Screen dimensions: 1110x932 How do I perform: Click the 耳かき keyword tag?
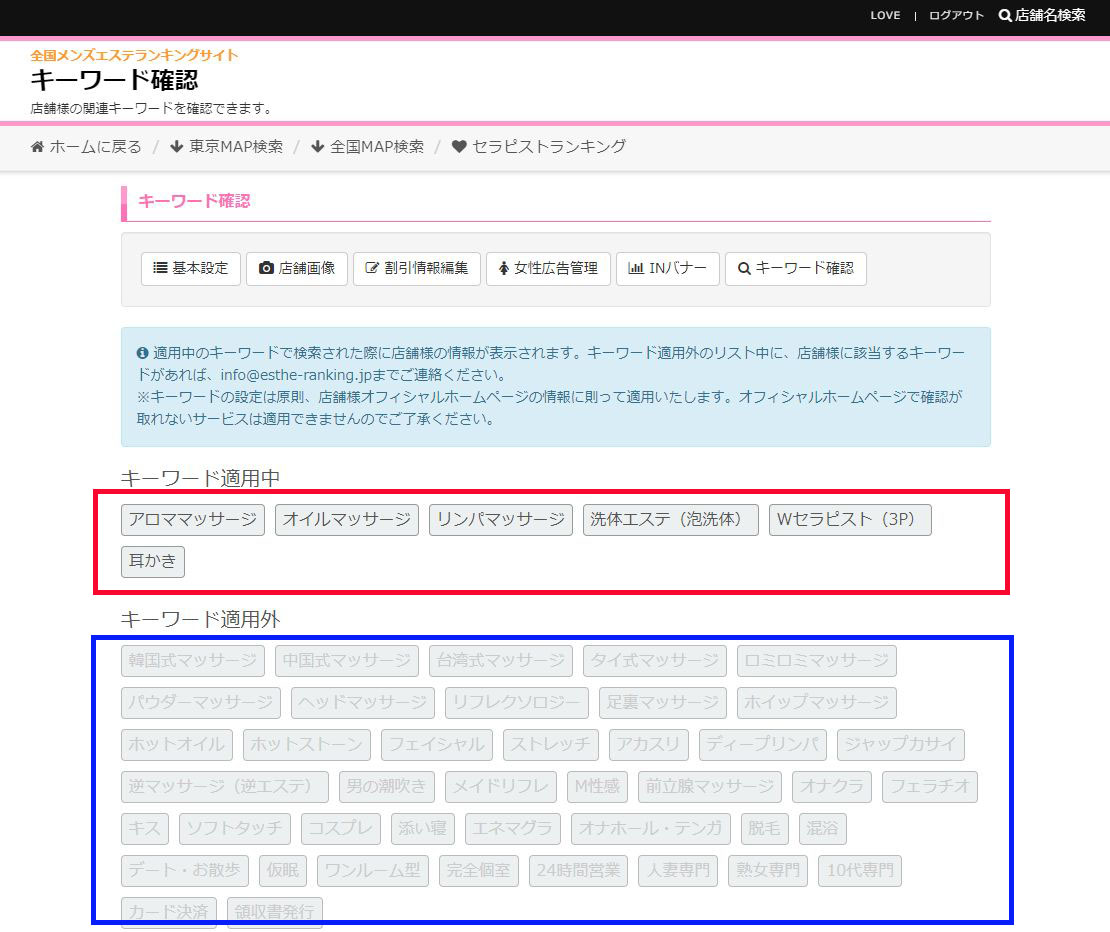coord(153,562)
